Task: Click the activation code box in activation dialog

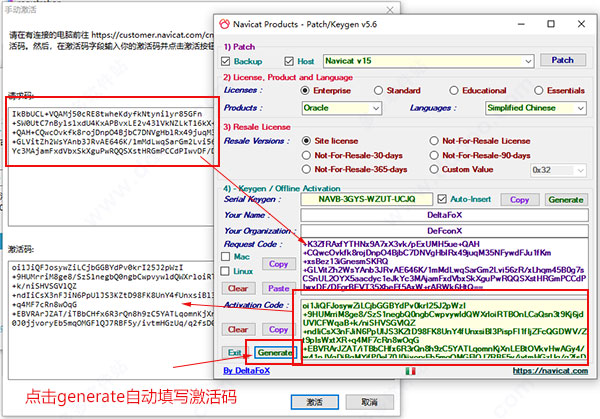Action: pos(111,320)
